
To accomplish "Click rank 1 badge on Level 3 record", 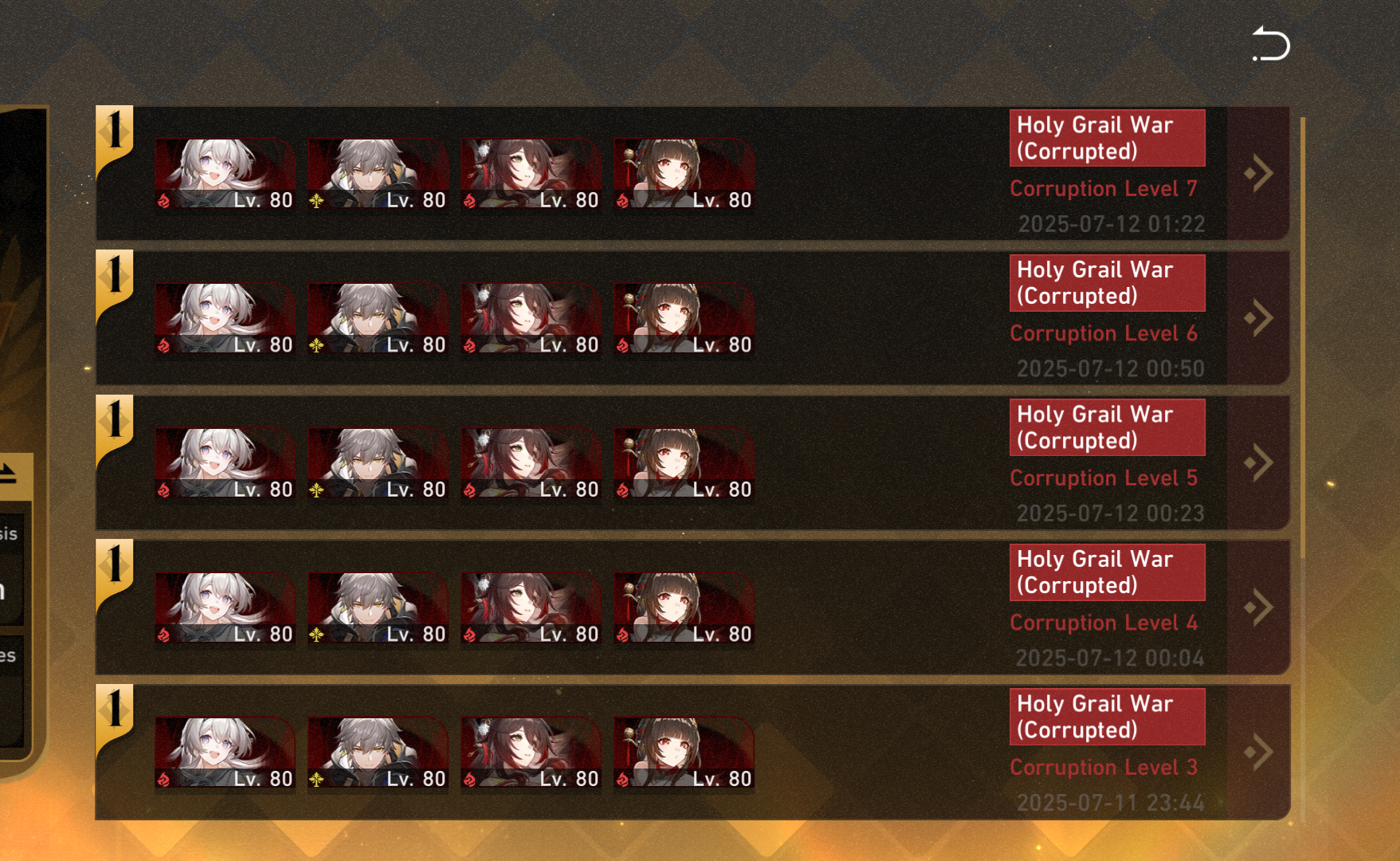I will pos(115,718).
